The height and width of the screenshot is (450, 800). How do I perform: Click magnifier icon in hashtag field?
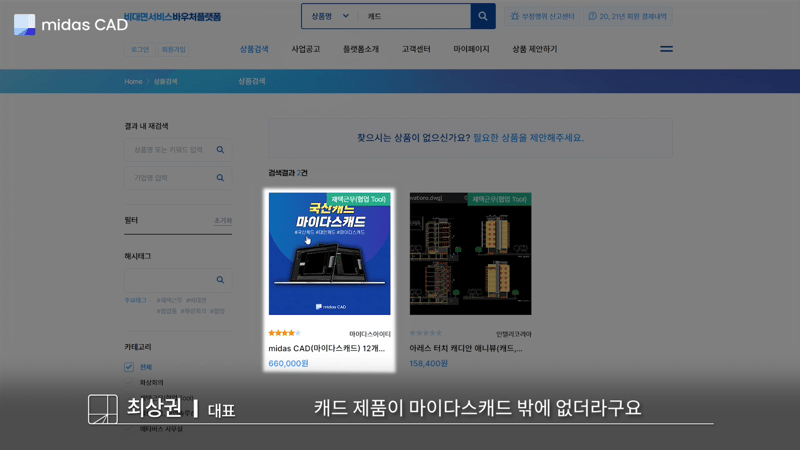[220, 280]
